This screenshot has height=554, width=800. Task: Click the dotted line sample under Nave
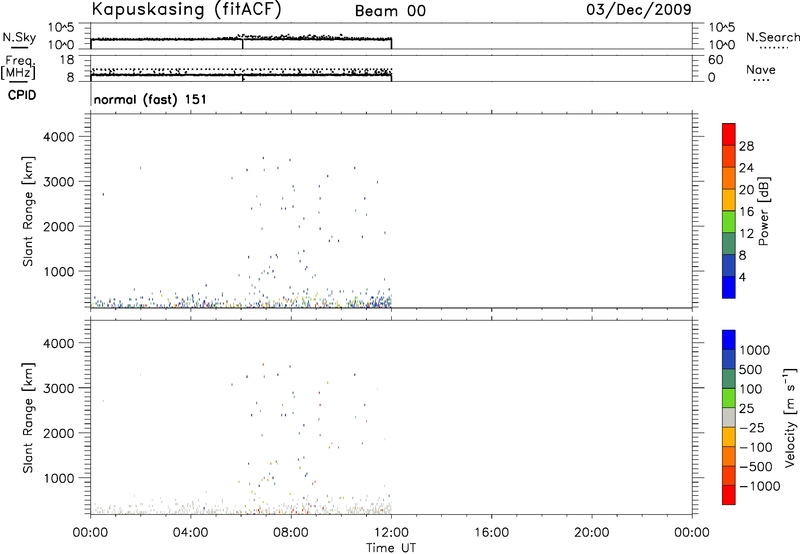tap(761, 81)
